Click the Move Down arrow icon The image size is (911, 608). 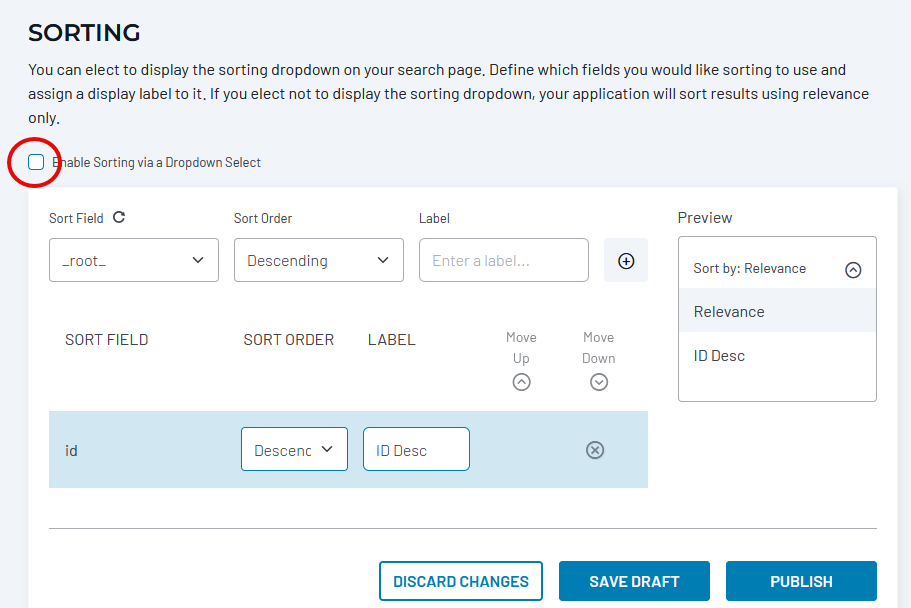[x=599, y=382]
